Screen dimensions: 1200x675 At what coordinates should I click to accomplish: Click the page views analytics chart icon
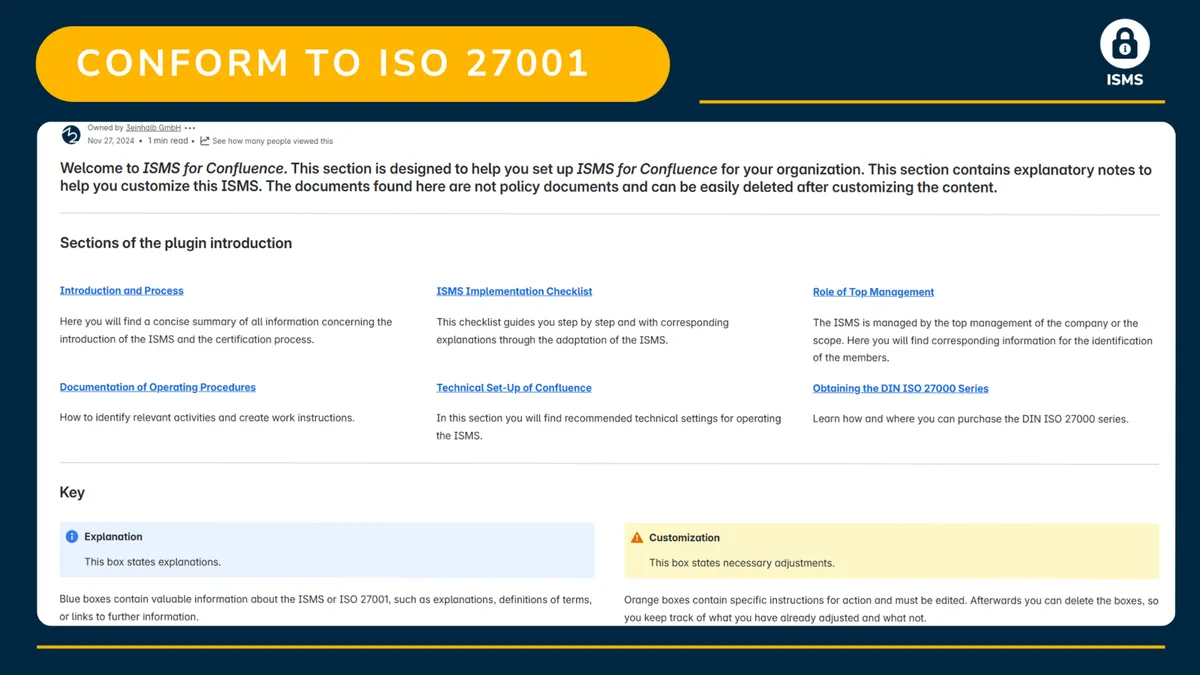click(x=205, y=141)
